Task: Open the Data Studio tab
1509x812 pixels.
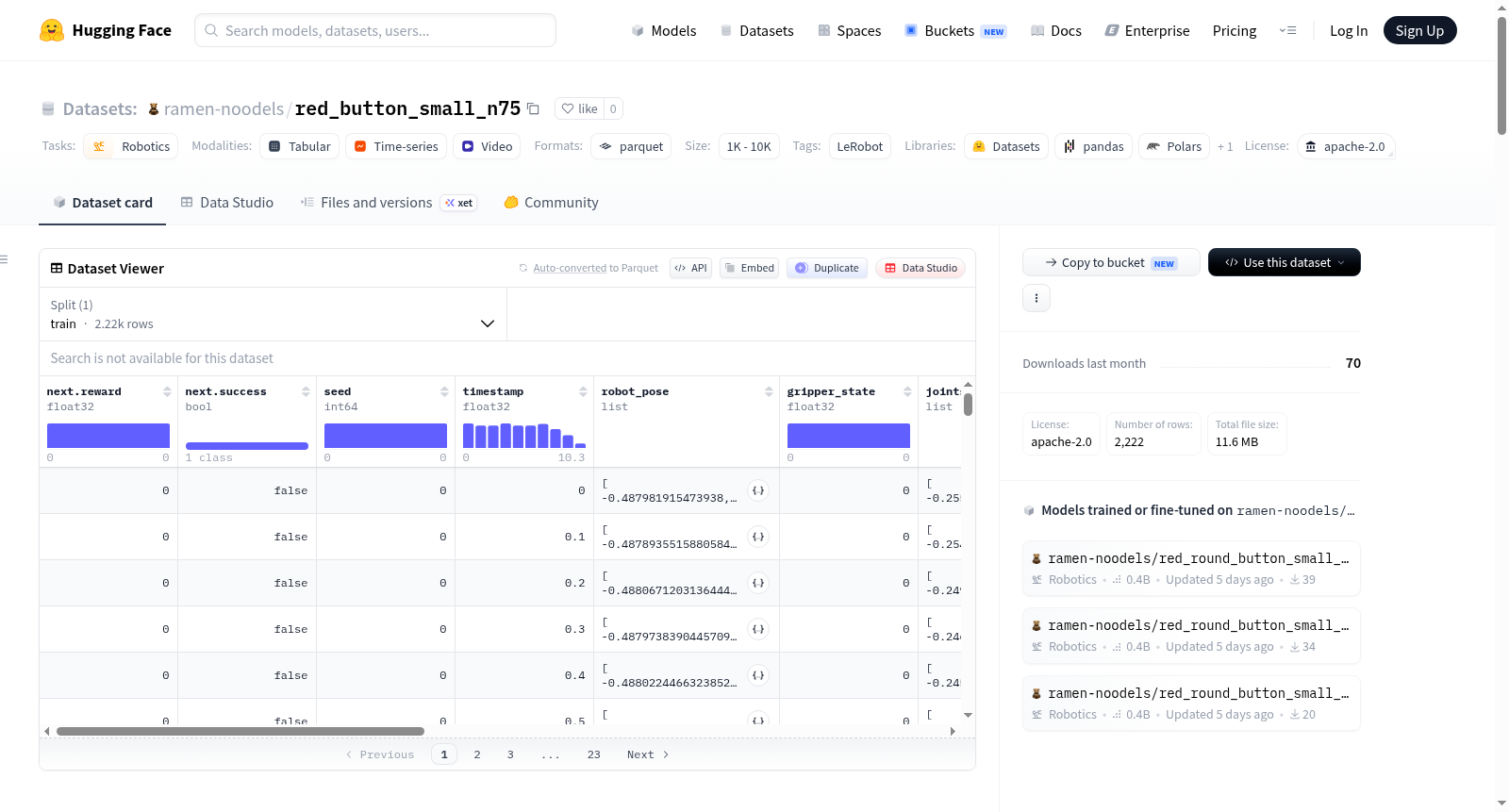Action: (227, 203)
